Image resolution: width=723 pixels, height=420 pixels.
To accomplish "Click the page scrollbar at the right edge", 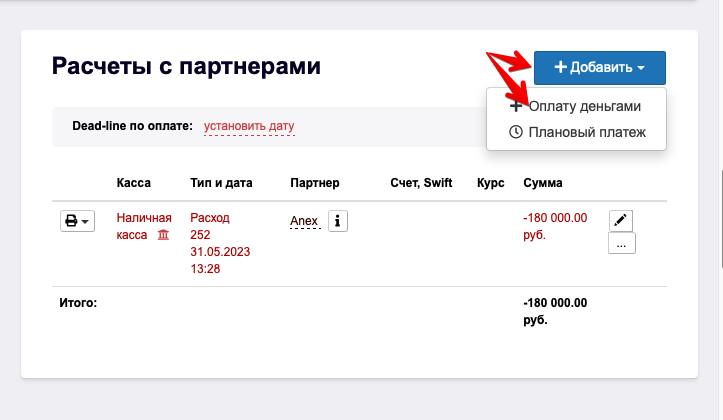I will (x=721, y=218).
